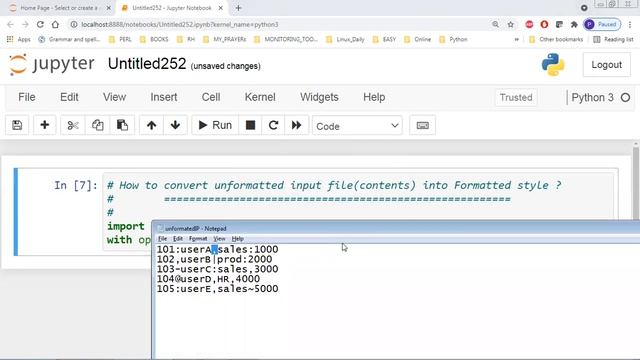This screenshot has width=640, height=360.
Task: Open Notepad File menu
Action: click(162, 239)
